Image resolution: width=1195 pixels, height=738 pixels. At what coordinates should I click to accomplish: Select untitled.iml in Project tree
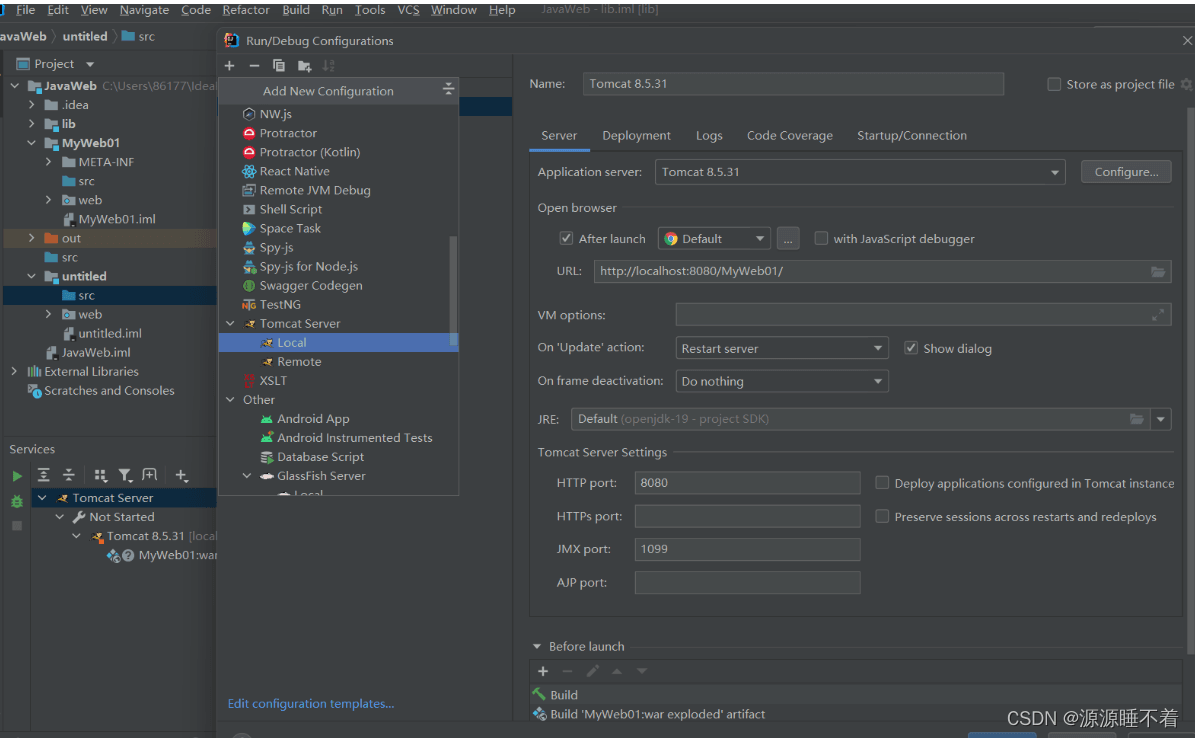click(110, 333)
